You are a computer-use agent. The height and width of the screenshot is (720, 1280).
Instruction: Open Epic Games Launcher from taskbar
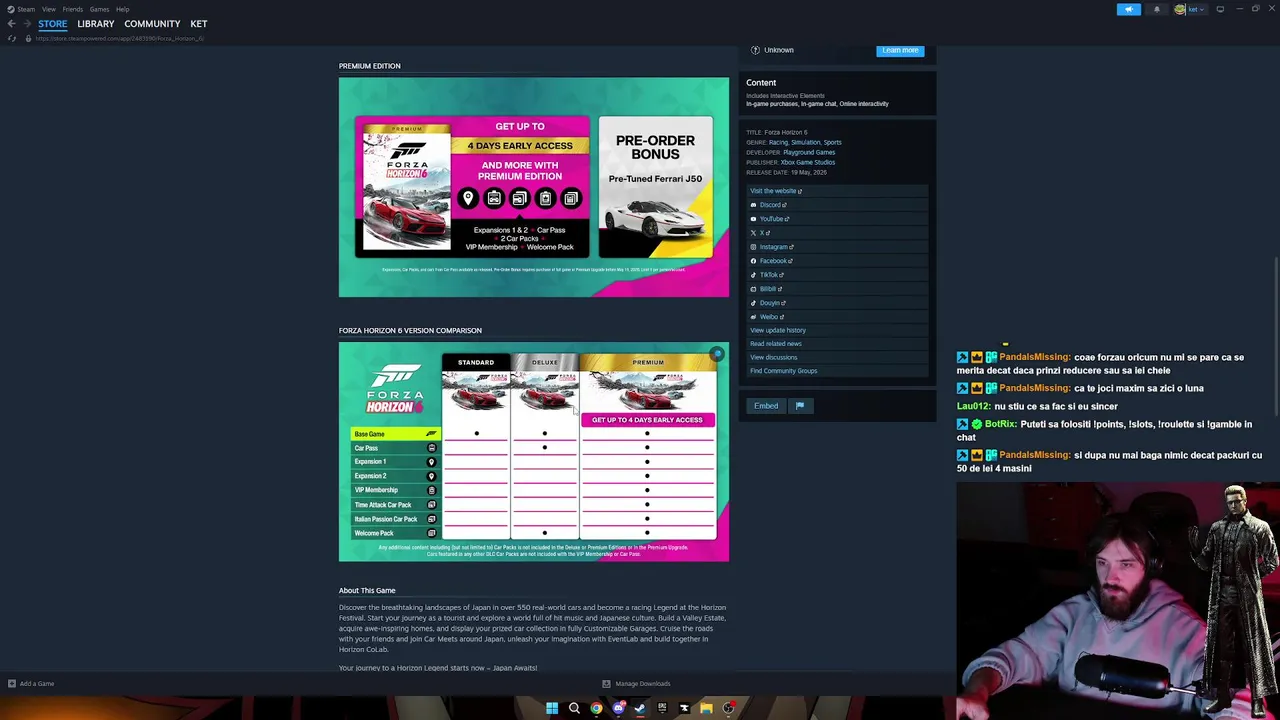(x=662, y=708)
